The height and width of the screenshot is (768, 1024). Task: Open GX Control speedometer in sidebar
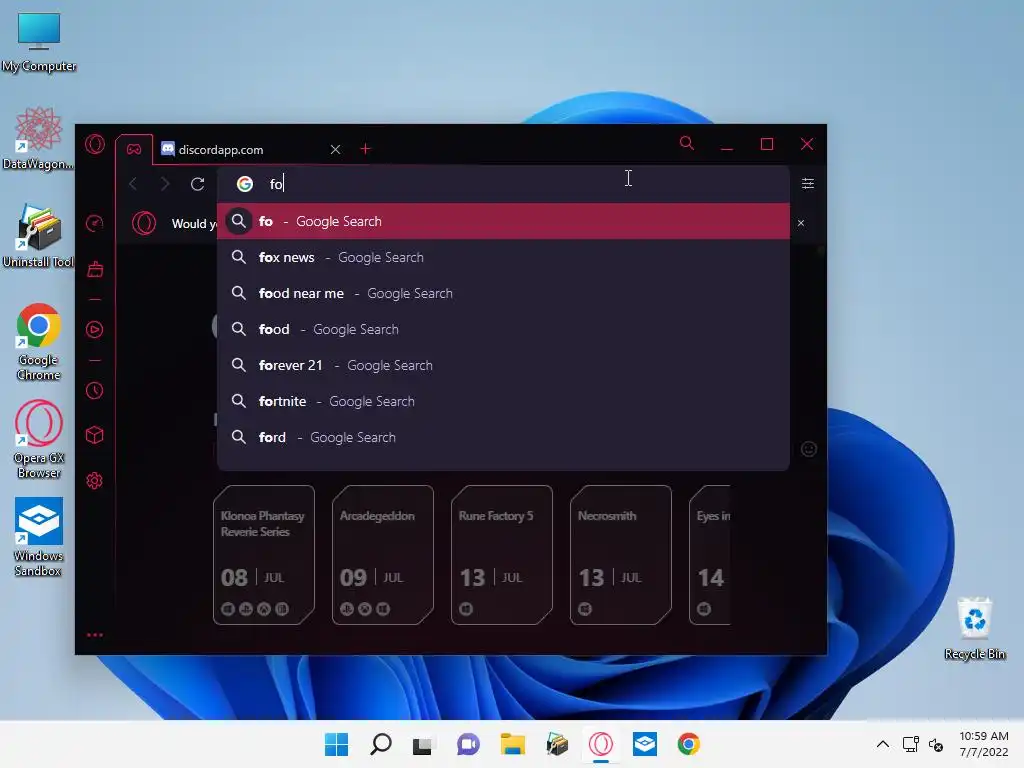coord(95,223)
